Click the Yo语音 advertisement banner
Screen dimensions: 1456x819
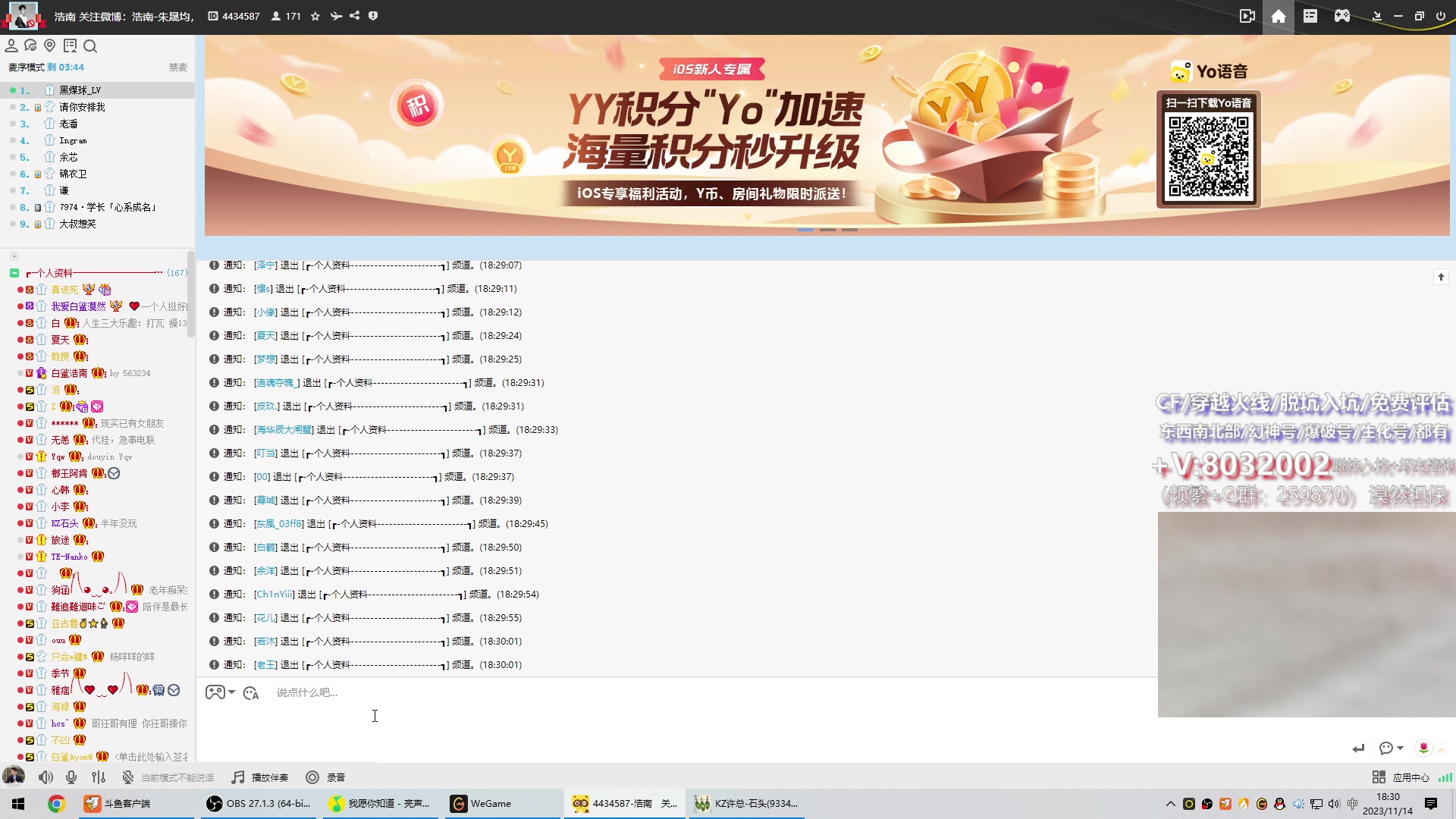[827, 135]
